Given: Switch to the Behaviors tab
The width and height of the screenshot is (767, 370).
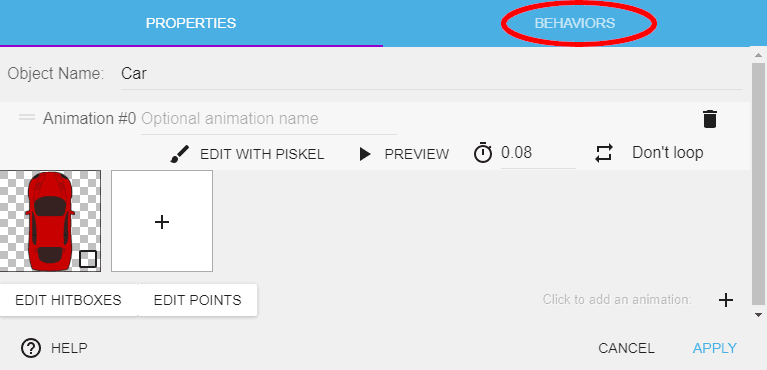Looking at the screenshot, I should pos(575,23).
